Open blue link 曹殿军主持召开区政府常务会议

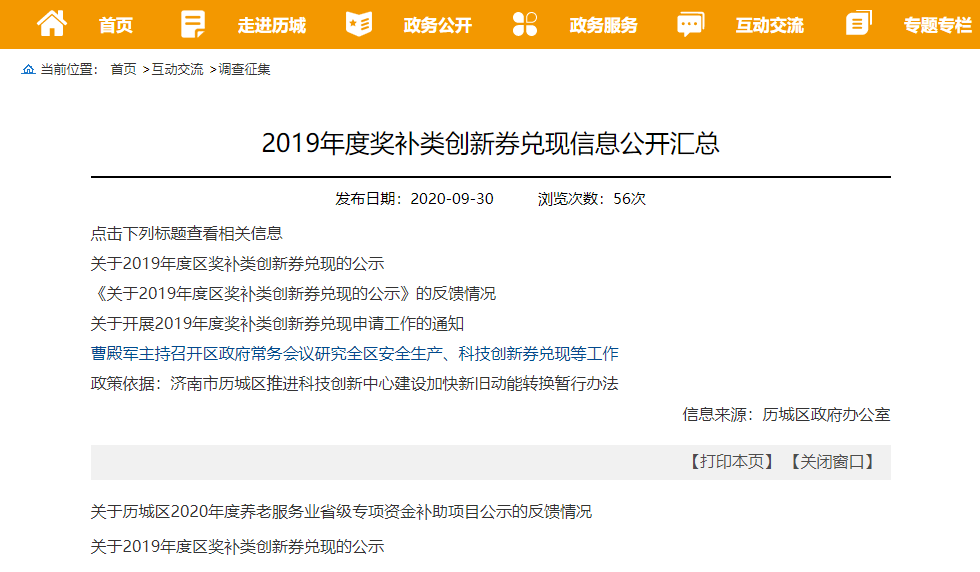tap(354, 354)
